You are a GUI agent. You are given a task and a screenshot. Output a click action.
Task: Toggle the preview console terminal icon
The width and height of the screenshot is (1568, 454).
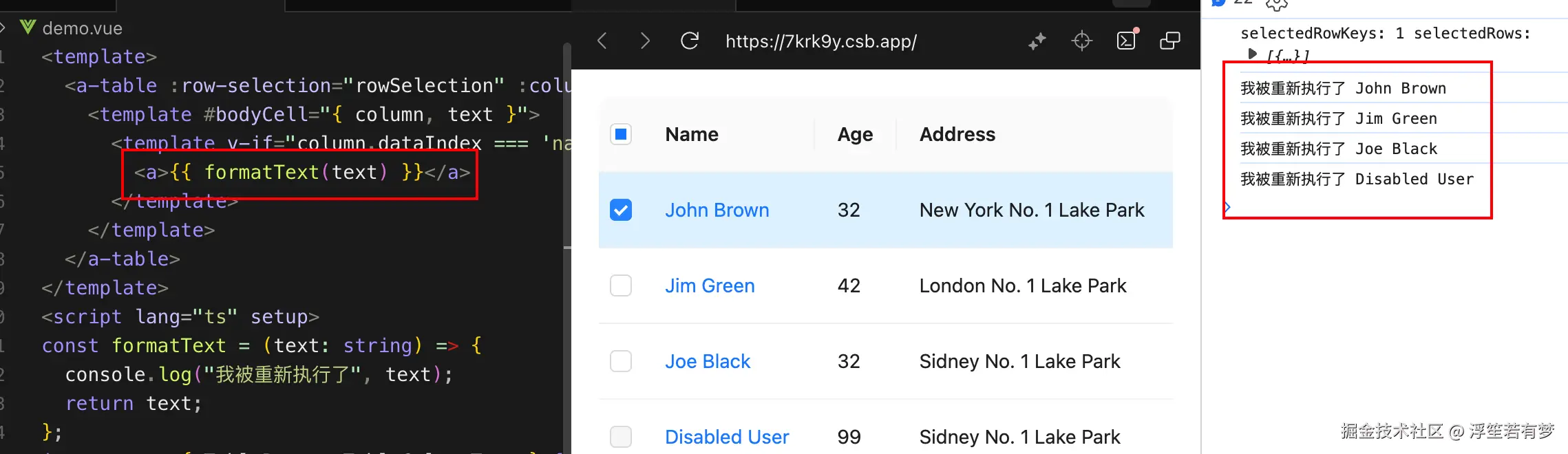1126,41
